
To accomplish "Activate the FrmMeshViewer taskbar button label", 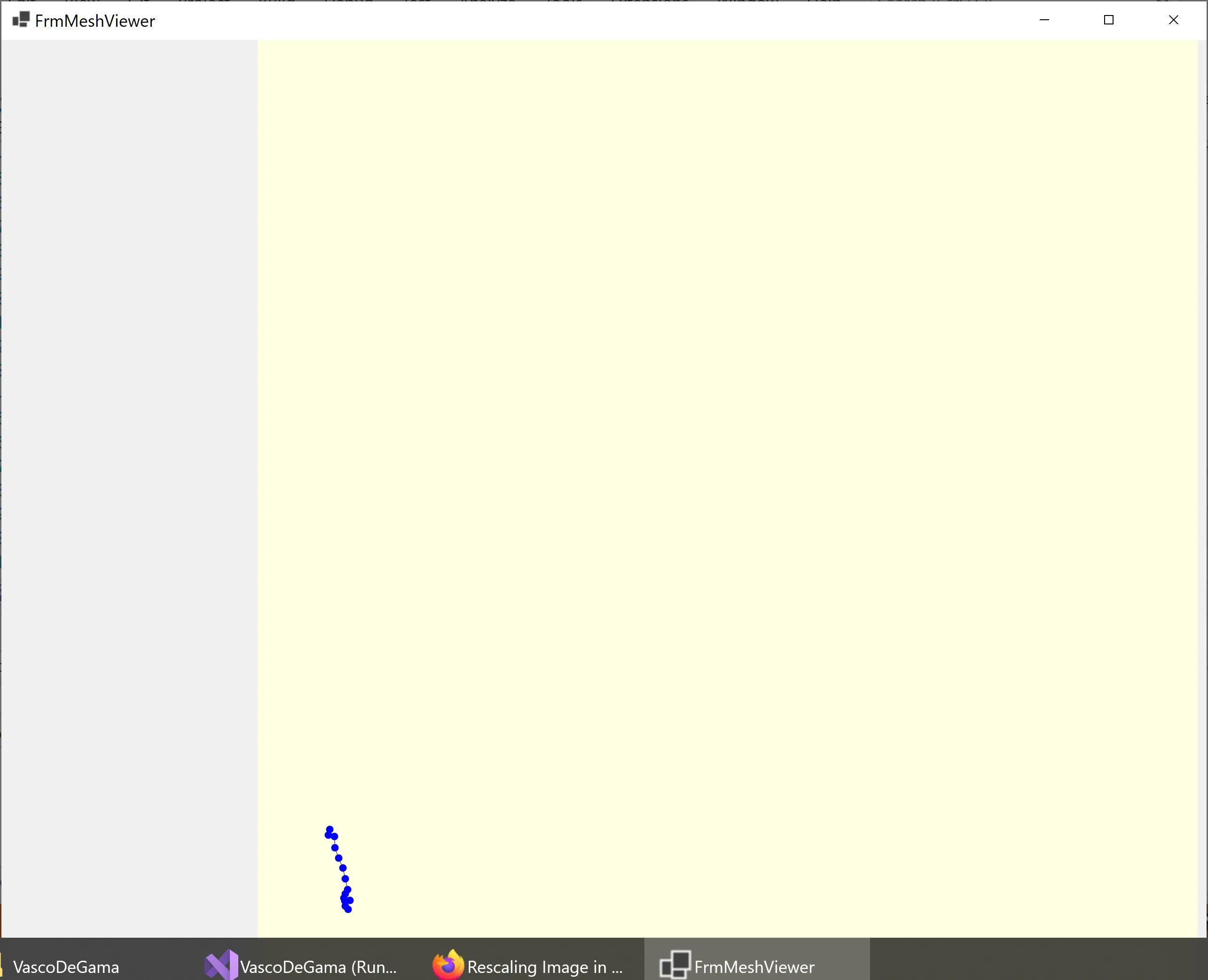I will 754,967.
